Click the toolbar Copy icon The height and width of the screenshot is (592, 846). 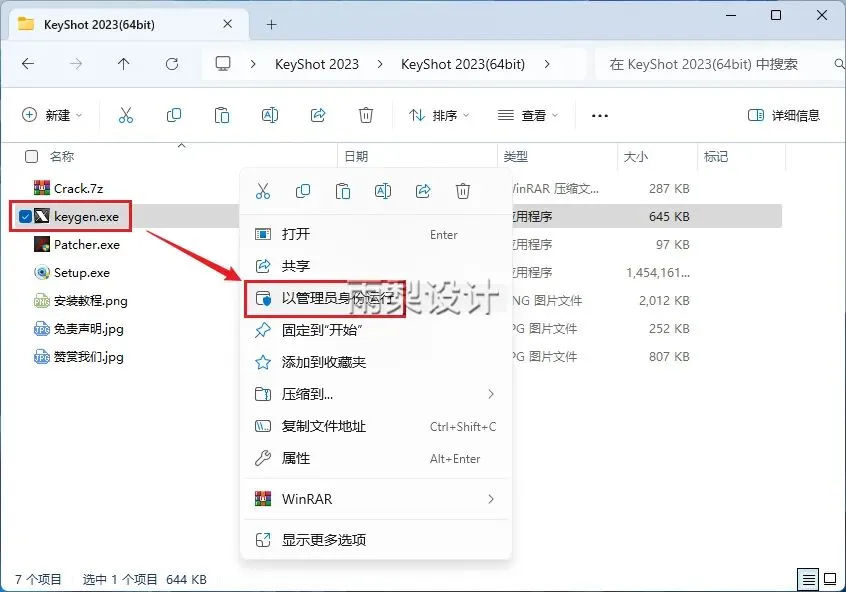point(174,115)
